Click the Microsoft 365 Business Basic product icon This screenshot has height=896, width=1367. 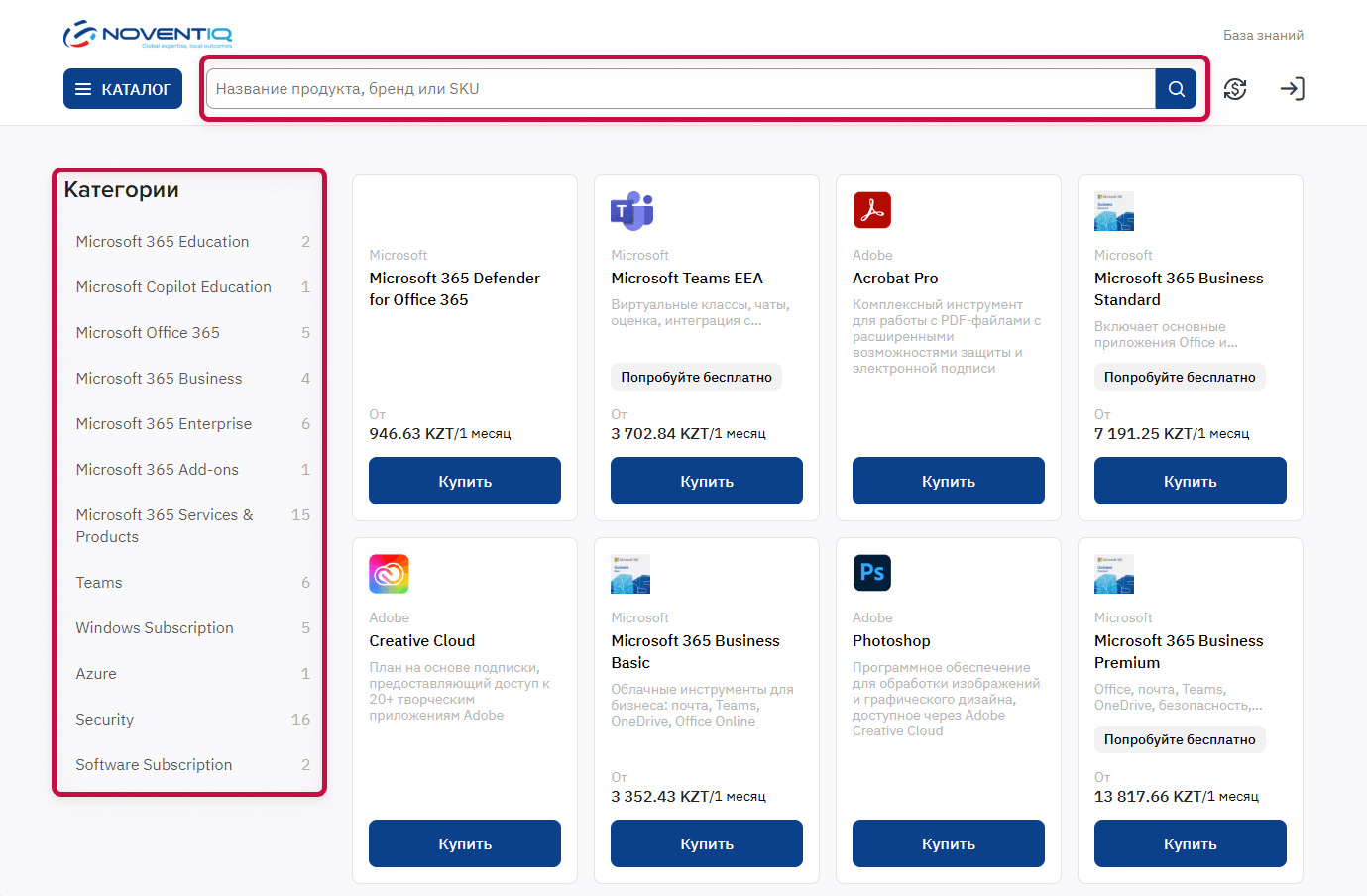tap(630, 573)
